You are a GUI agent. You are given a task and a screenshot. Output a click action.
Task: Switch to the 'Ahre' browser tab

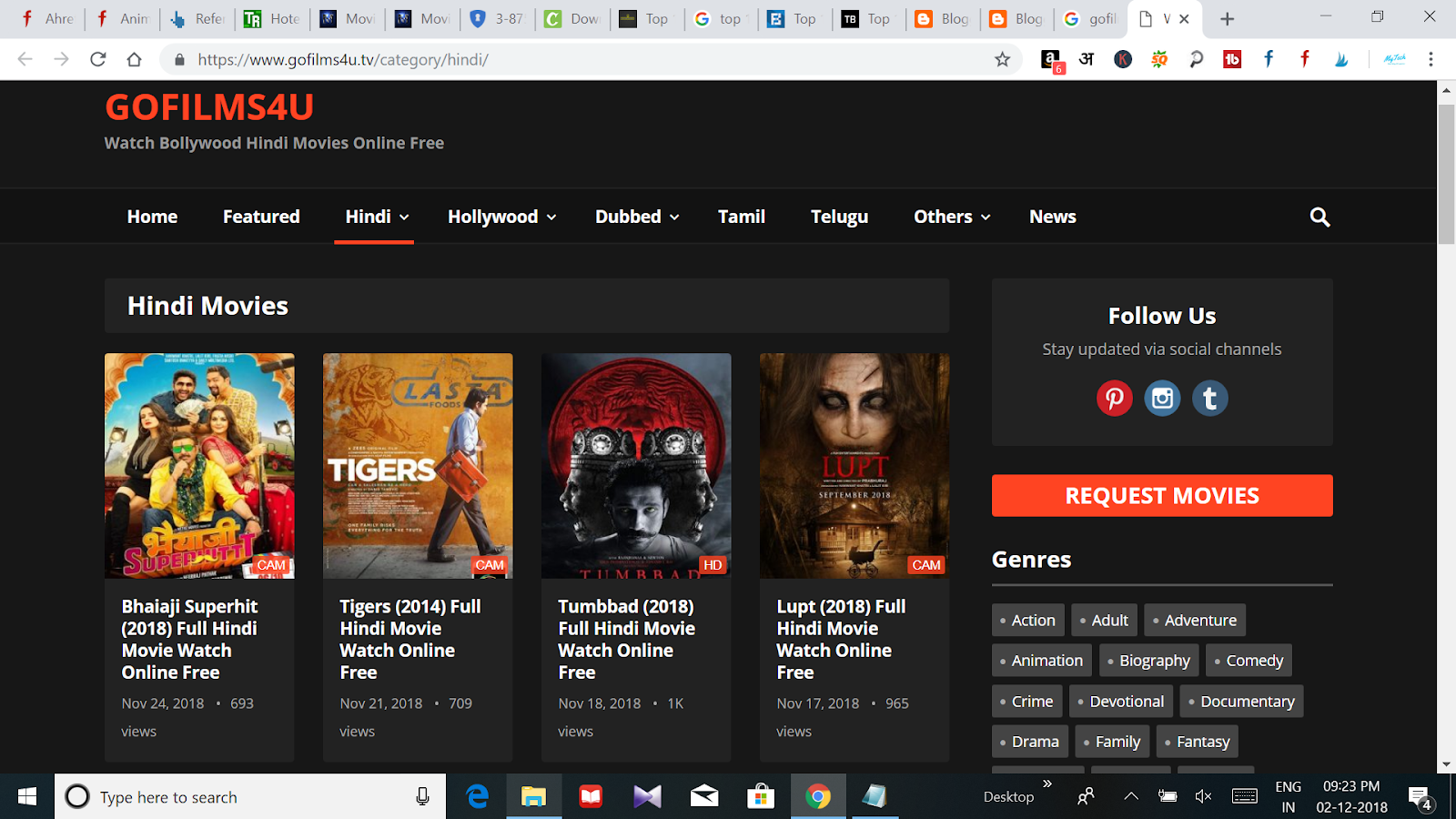[47, 19]
